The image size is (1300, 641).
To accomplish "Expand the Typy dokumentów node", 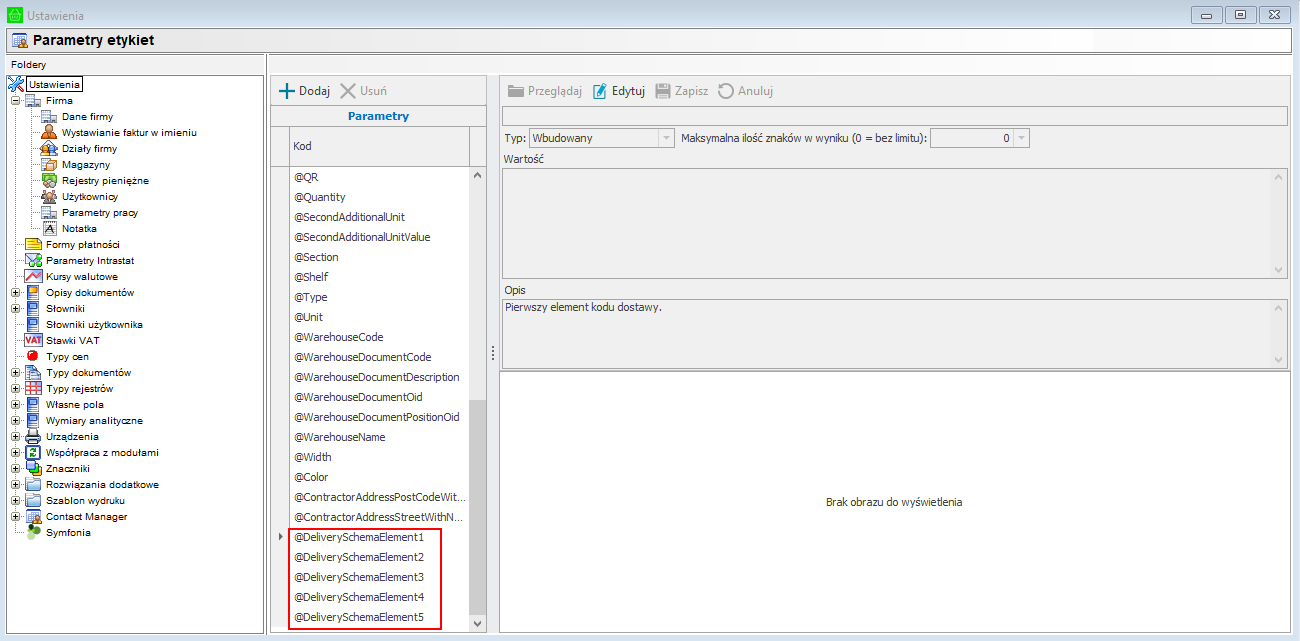I will click(x=16, y=373).
